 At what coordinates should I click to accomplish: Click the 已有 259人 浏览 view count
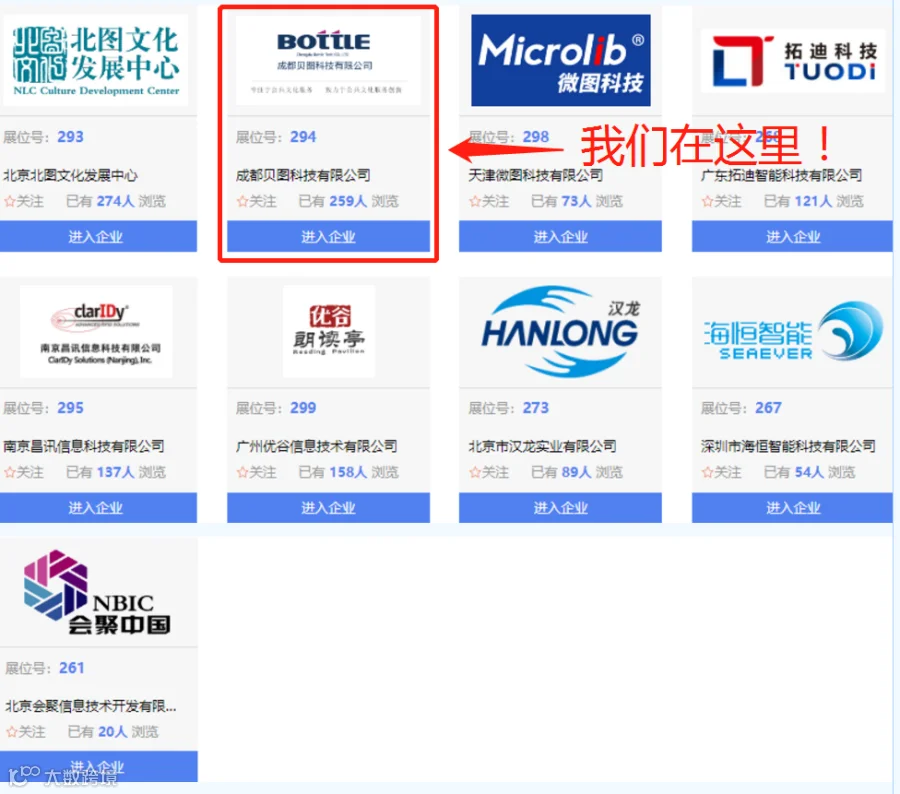pyautogui.click(x=348, y=202)
